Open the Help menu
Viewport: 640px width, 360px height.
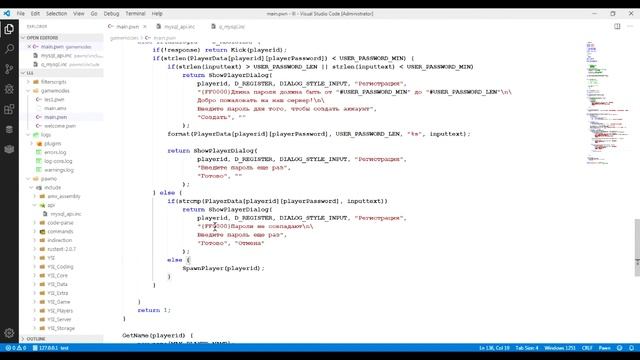coord(157,13)
